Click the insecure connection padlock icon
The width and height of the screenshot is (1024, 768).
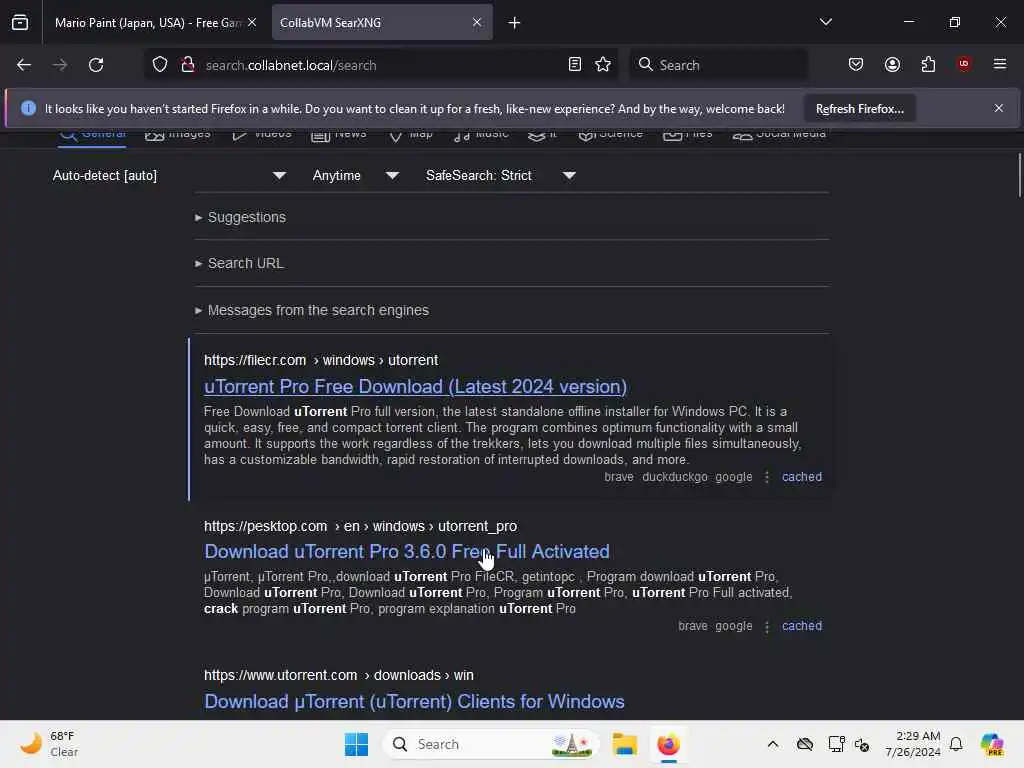188,65
